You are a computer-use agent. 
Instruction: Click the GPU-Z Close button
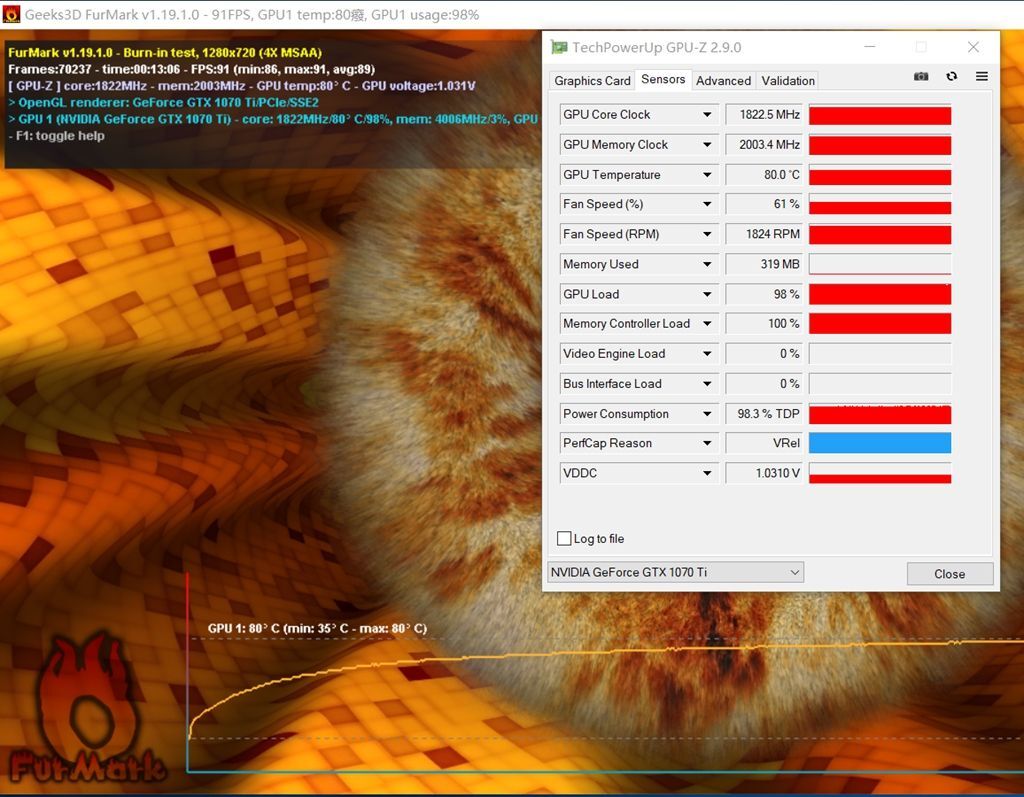pyautogui.click(x=950, y=574)
